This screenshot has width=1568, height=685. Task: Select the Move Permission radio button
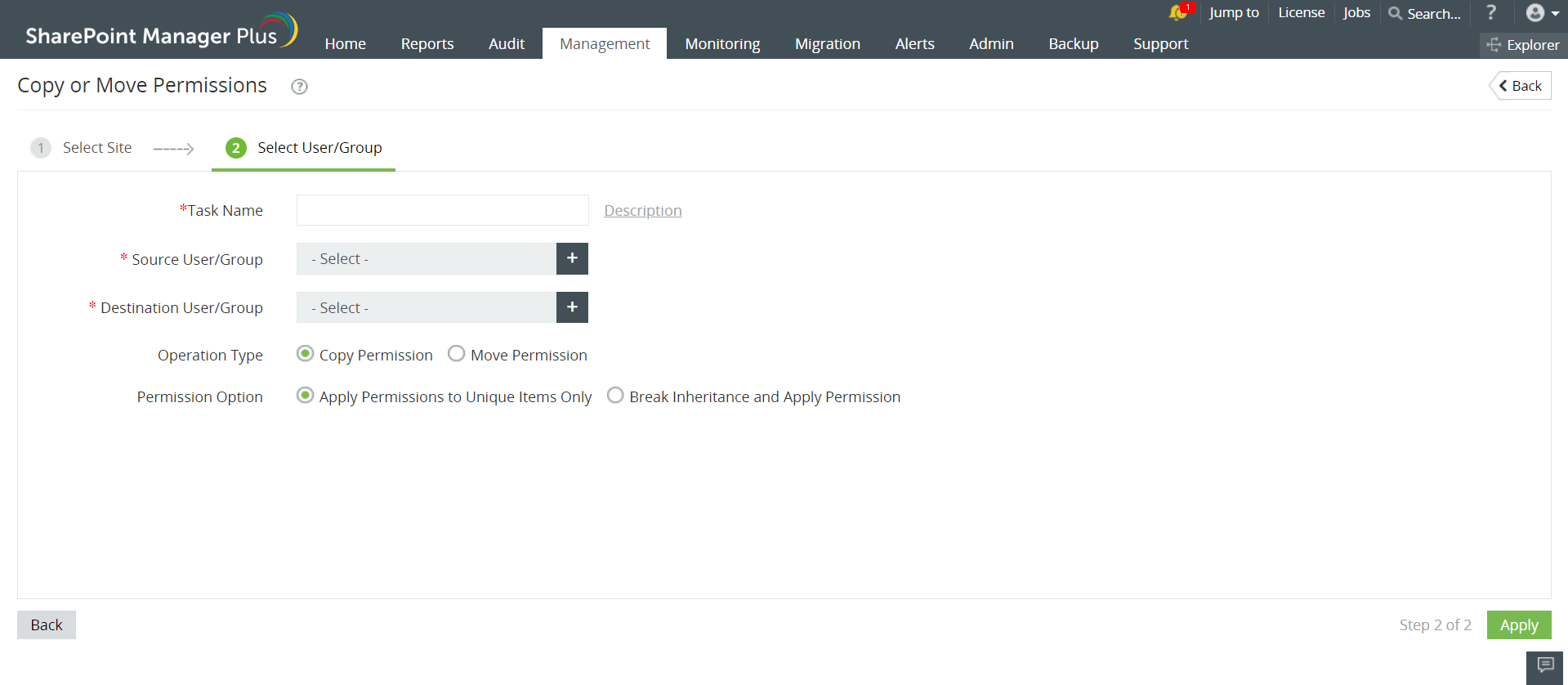pos(457,354)
